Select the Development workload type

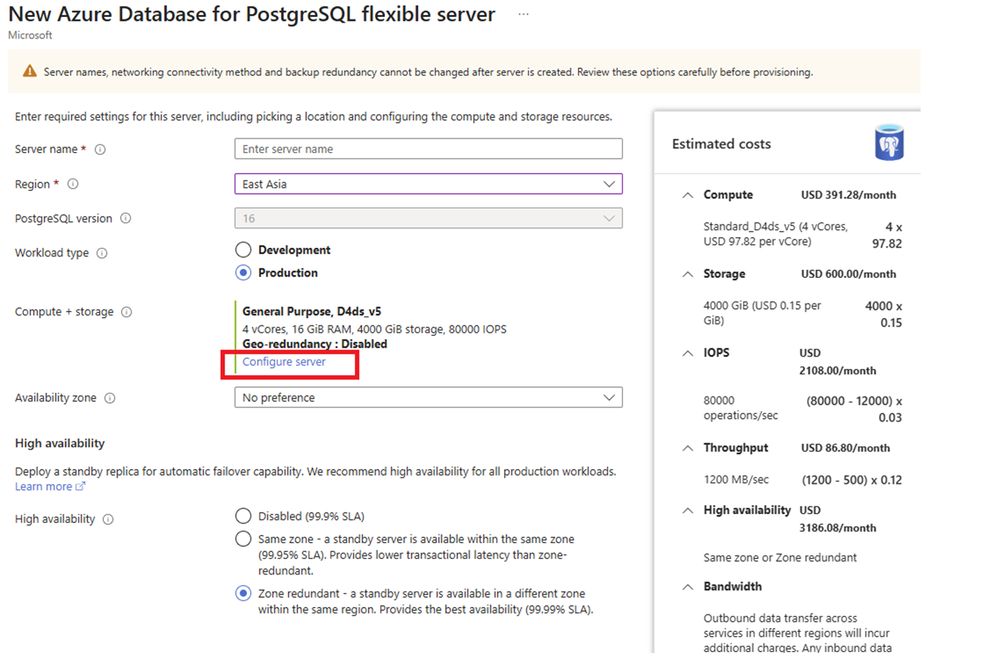243,249
